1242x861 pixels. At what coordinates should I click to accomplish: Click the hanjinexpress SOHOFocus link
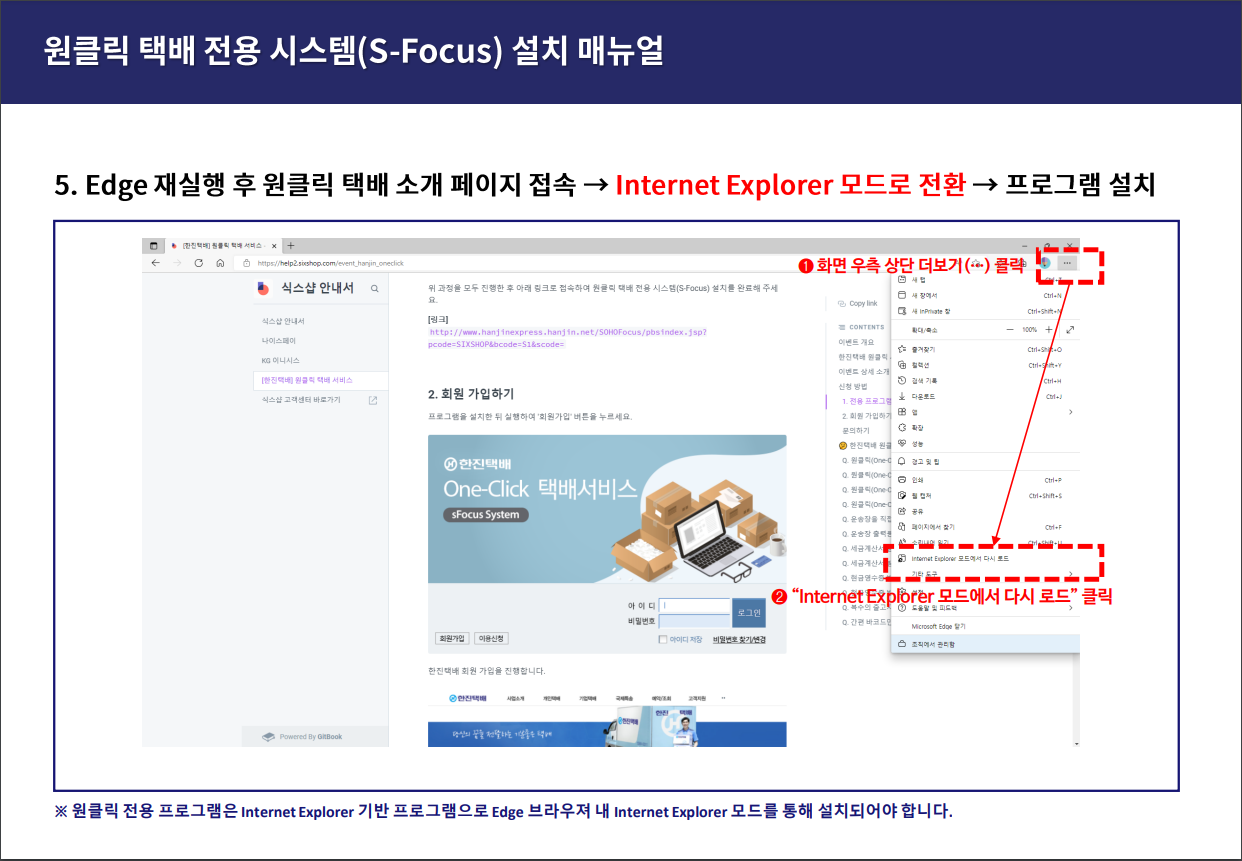click(567, 338)
